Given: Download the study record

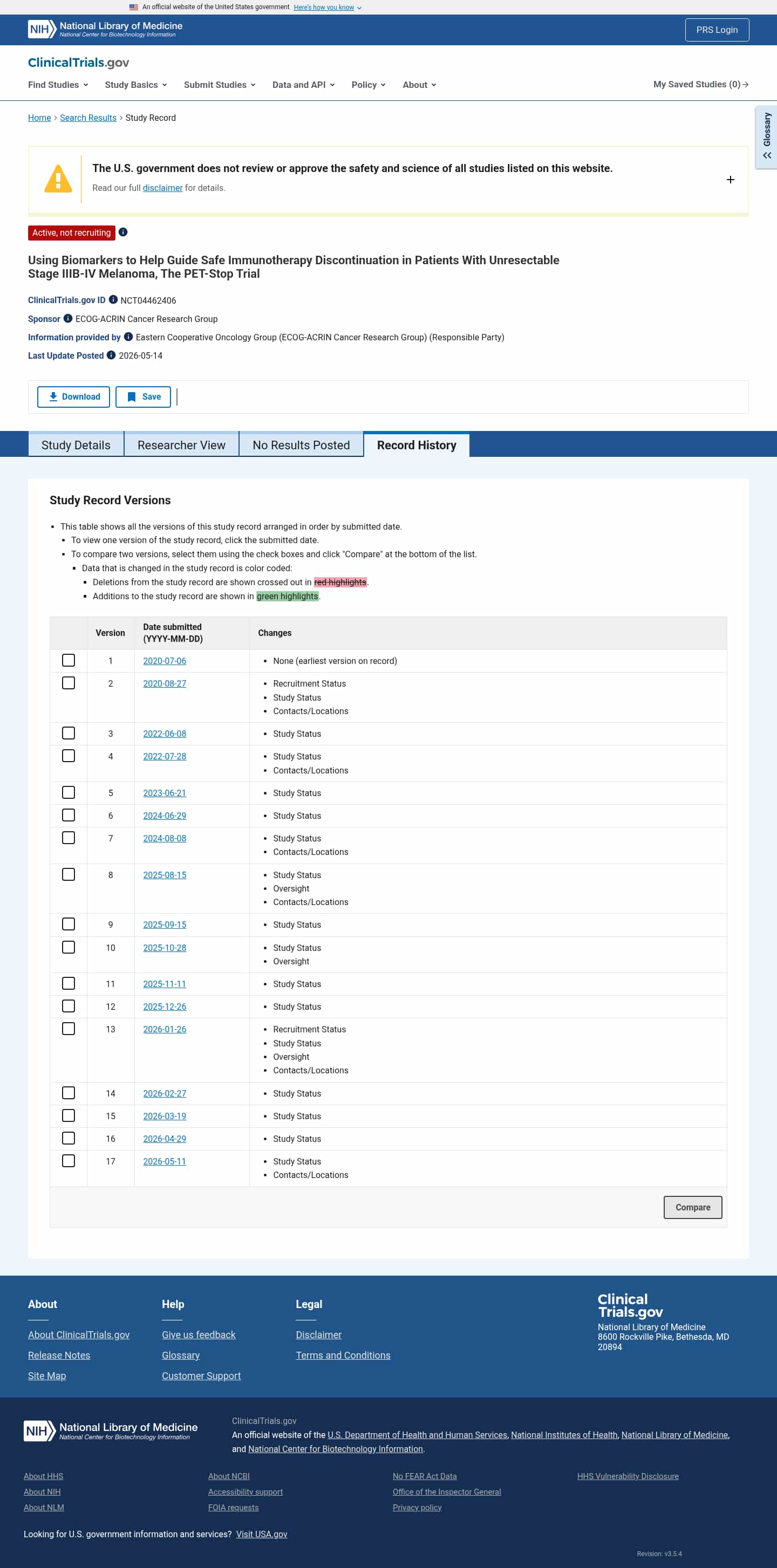Looking at the screenshot, I should tap(74, 397).
